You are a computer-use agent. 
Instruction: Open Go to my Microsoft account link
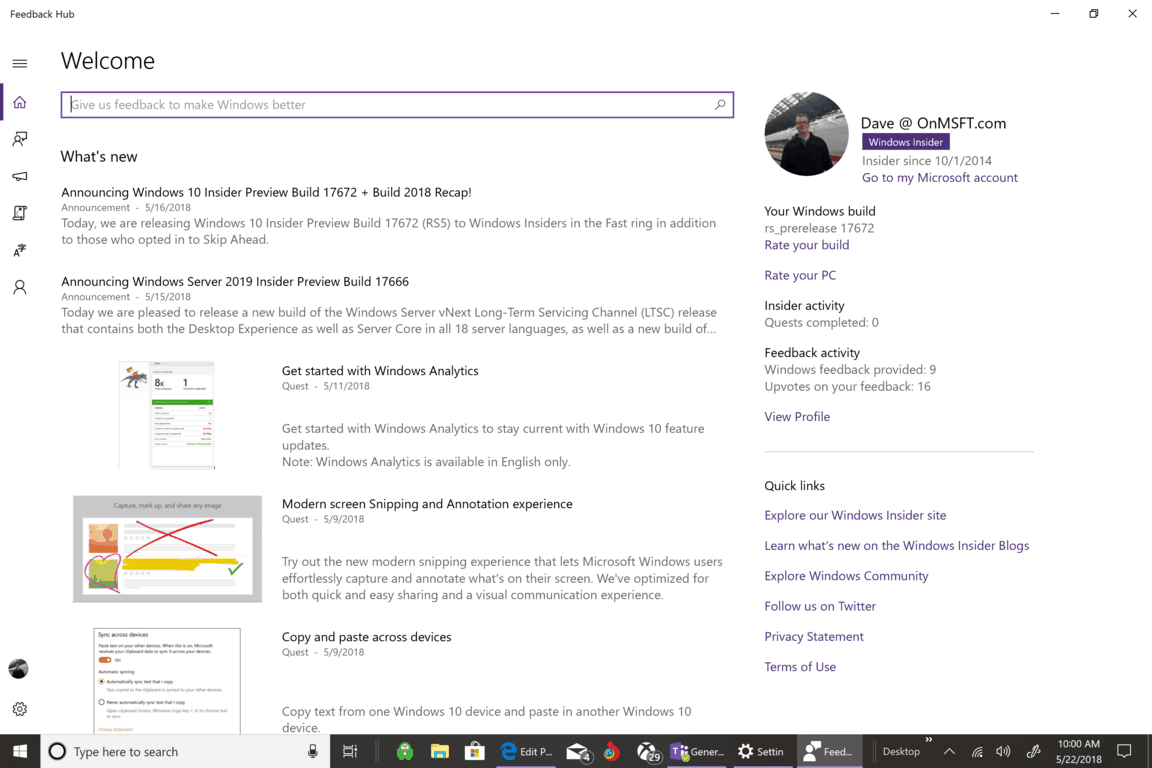click(x=940, y=177)
